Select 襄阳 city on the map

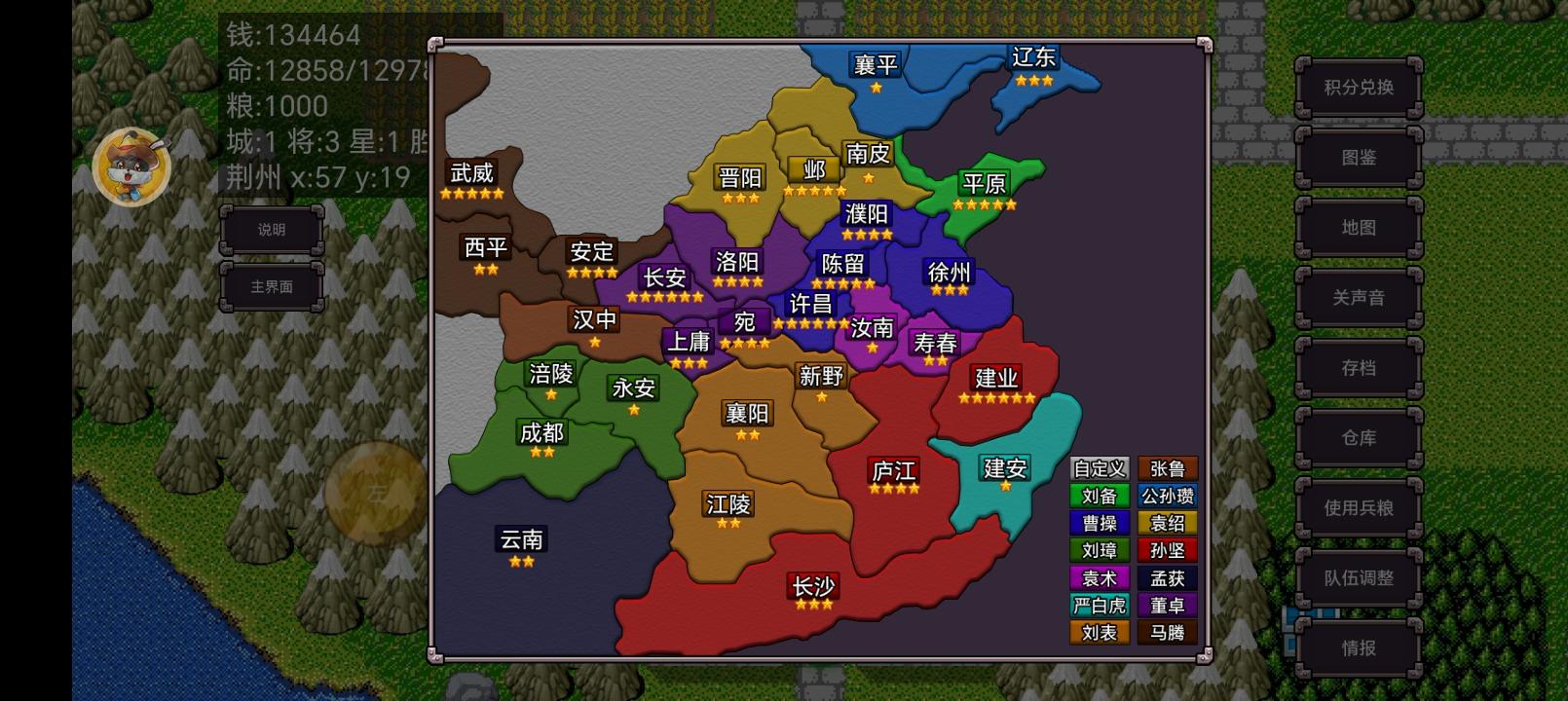pyautogui.click(x=747, y=414)
